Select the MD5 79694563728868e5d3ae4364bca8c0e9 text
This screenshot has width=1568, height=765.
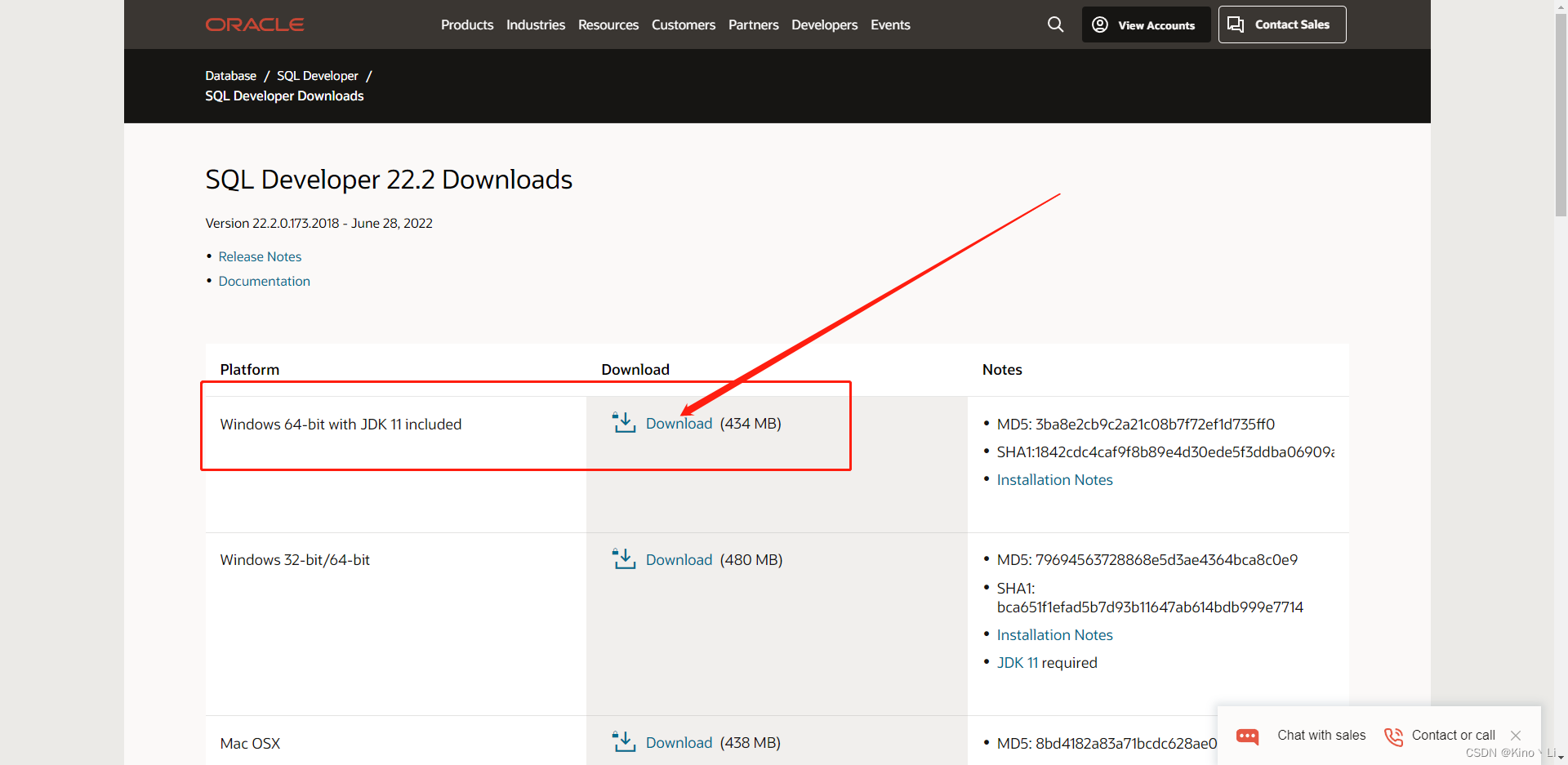pyautogui.click(x=1147, y=560)
